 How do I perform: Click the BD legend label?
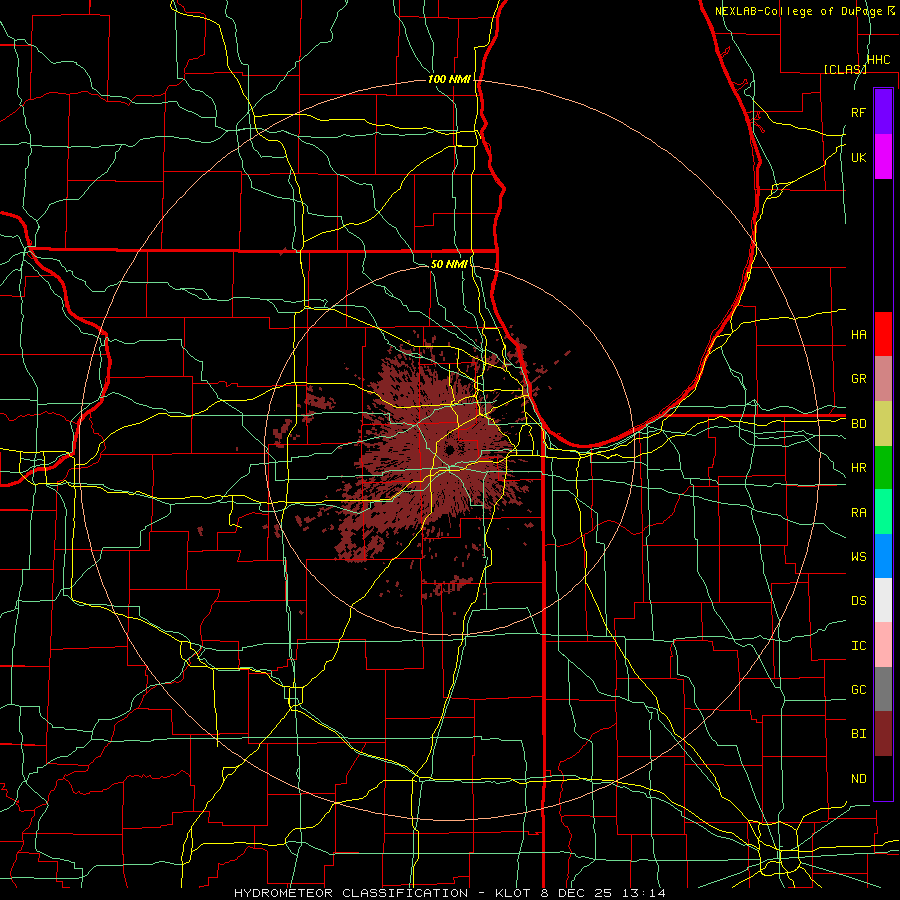[x=859, y=424]
